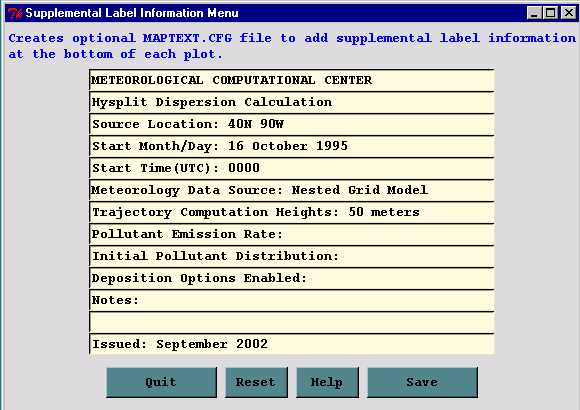Minimize the Supplemental Label Information window
Viewport: 580px width, 410px height.
pyautogui.click(x=534, y=13)
